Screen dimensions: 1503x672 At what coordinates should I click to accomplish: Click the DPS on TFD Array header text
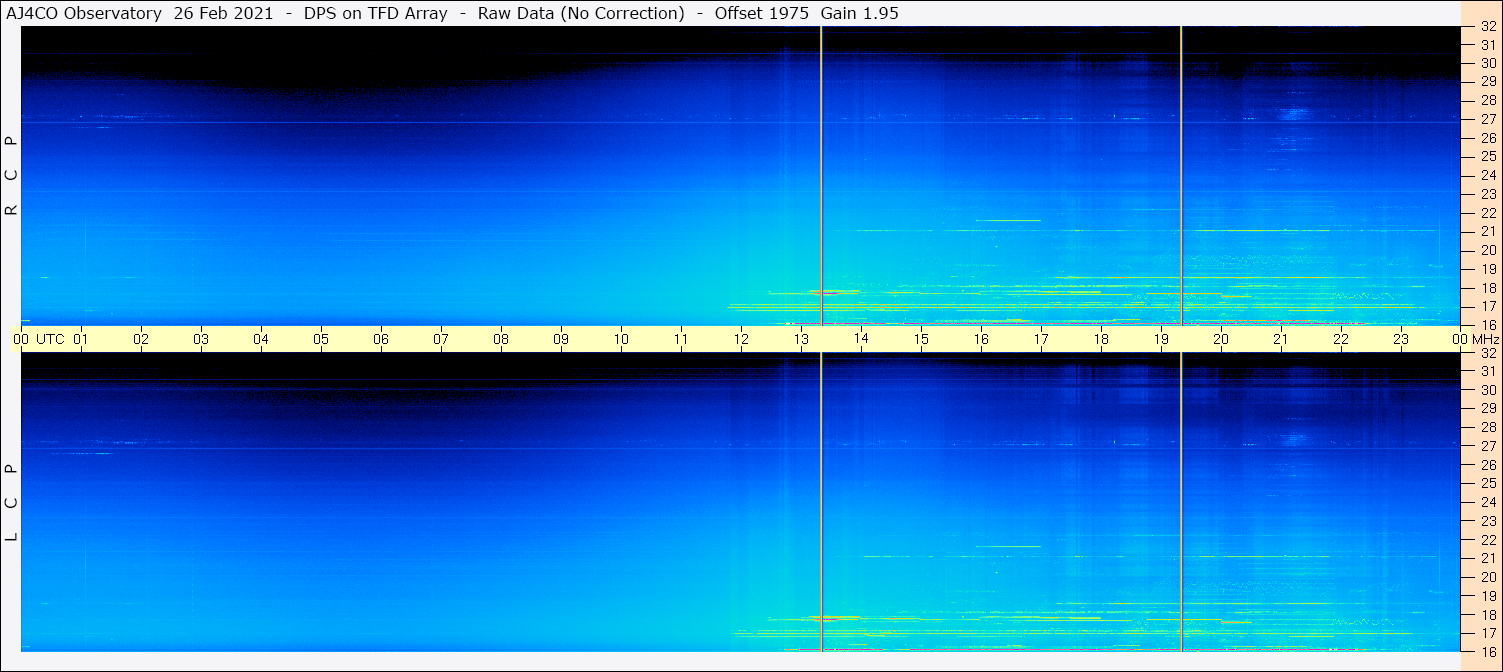point(376,13)
